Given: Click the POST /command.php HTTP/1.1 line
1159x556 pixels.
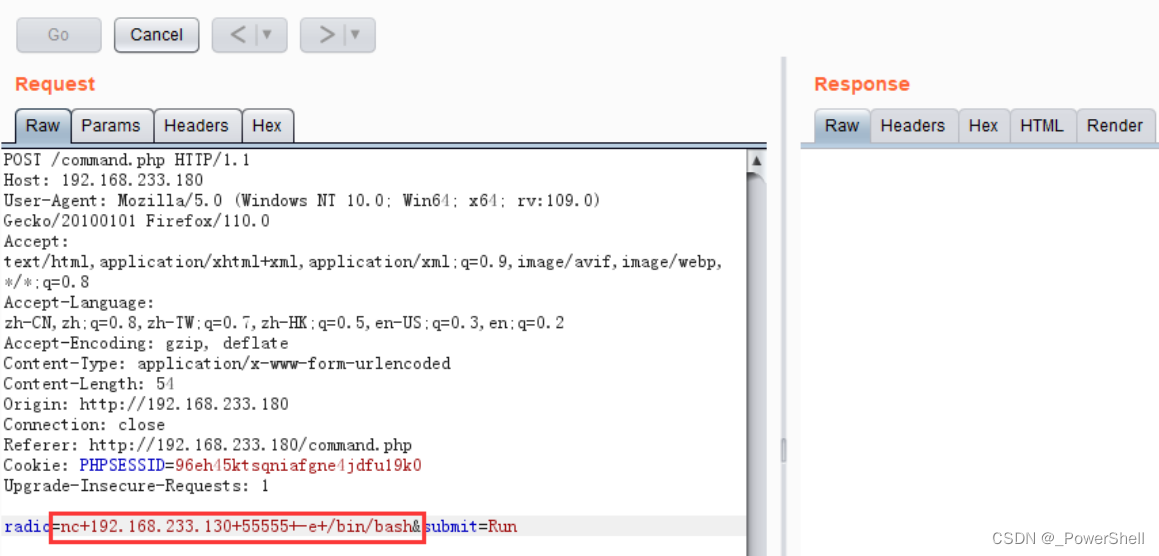Looking at the screenshot, I should pos(128,160).
